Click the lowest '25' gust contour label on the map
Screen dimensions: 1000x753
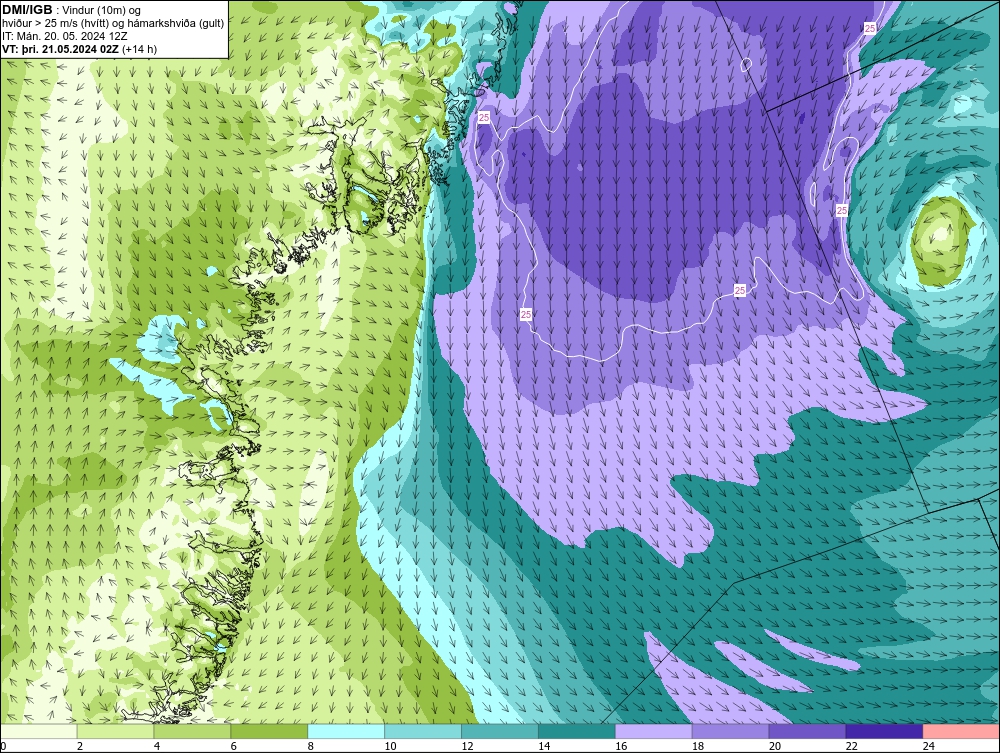click(526, 314)
